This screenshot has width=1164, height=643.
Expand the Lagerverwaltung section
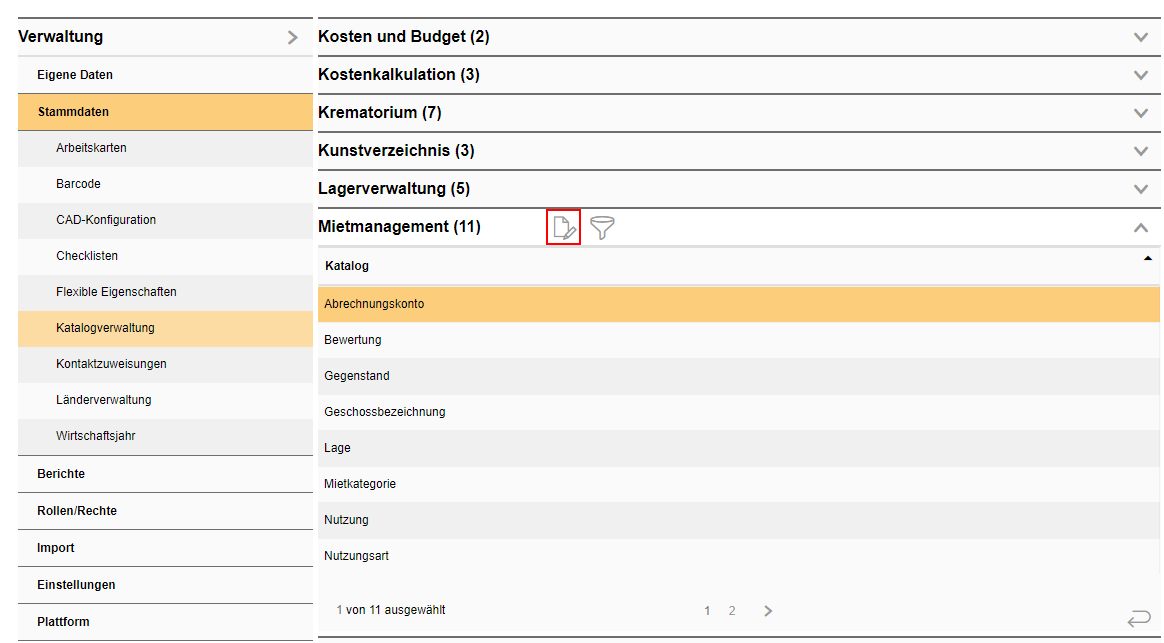pos(1140,189)
